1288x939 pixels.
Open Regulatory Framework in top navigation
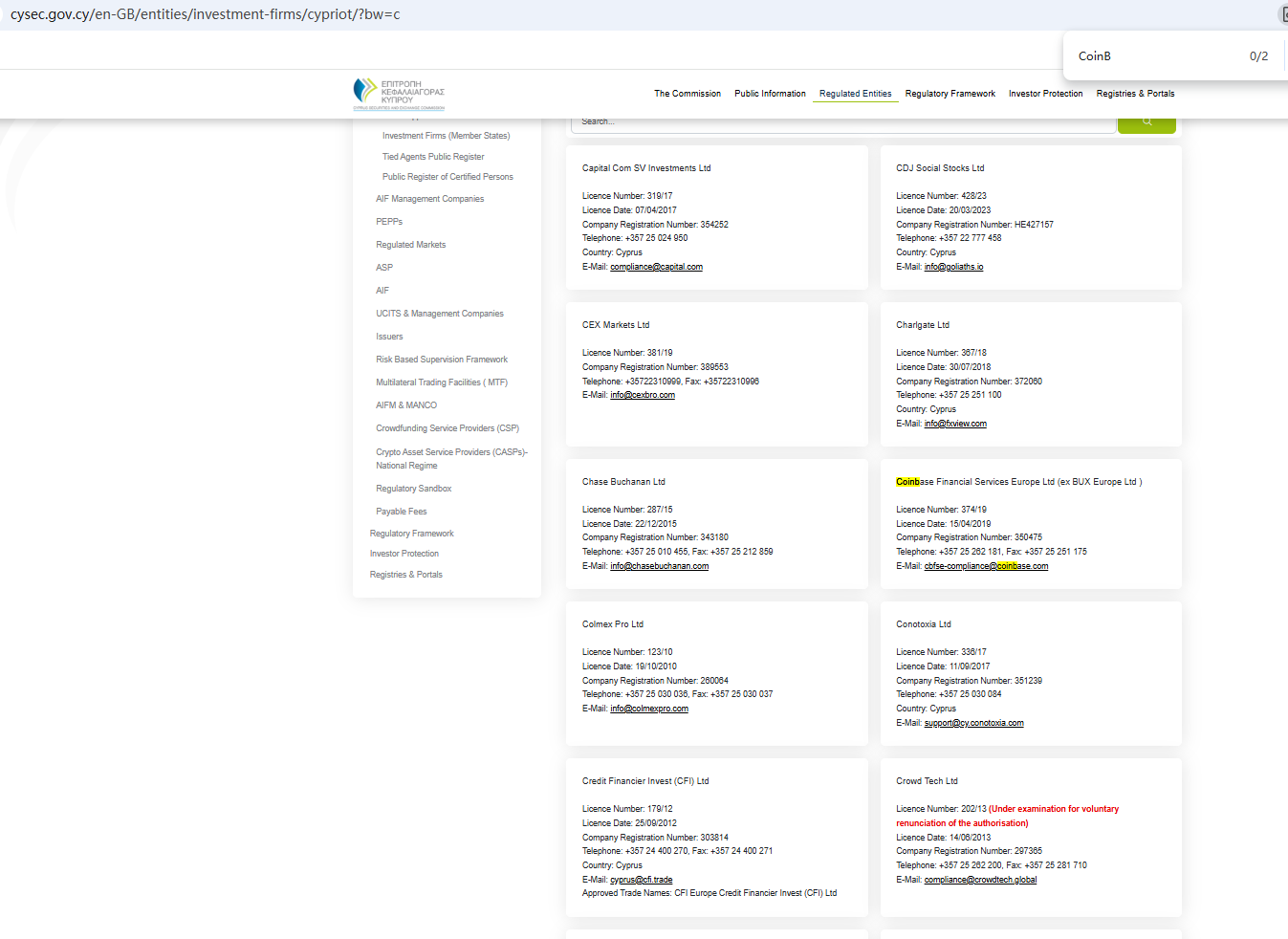[x=950, y=94]
